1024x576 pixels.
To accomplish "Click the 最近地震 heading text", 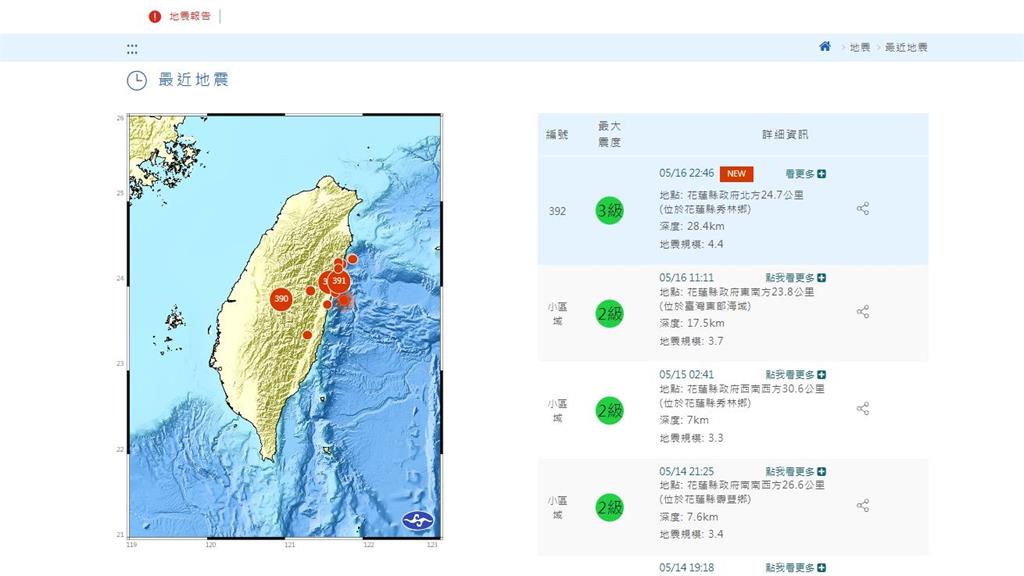I will coord(193,80).
